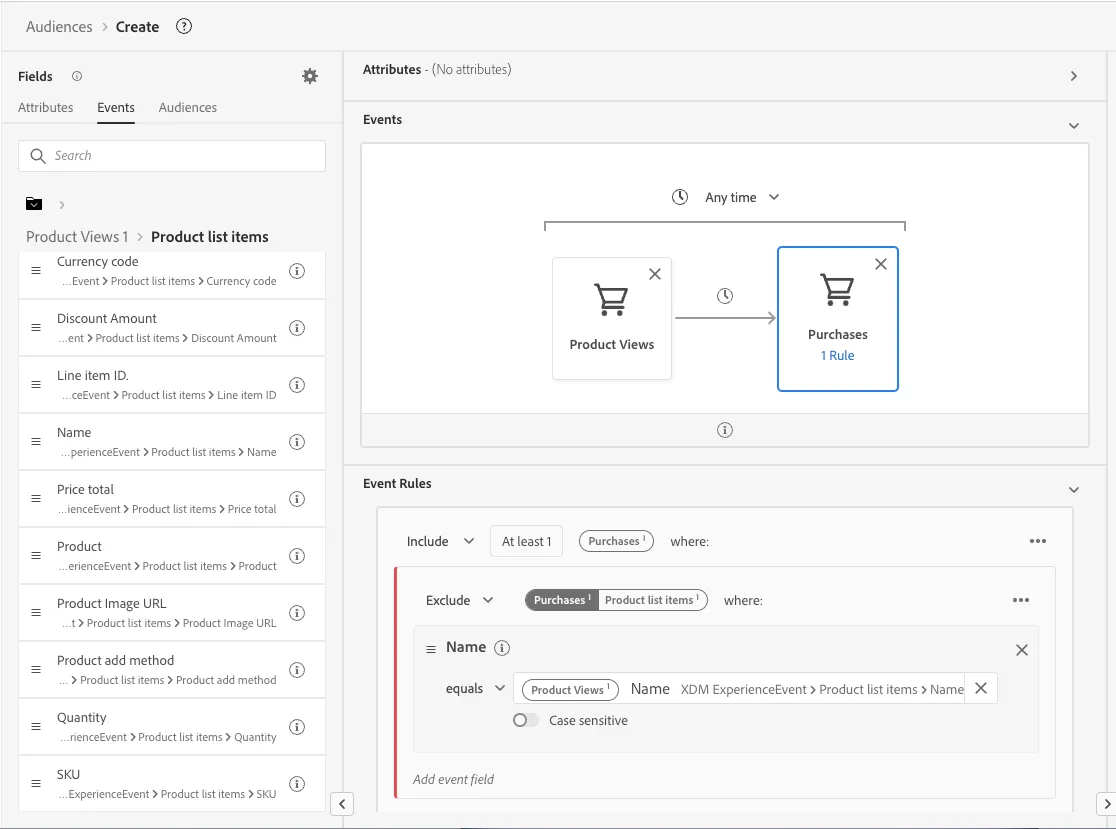1116x829 pixels.
Task: Click the At least 1 button
Action: pos(526,542)
